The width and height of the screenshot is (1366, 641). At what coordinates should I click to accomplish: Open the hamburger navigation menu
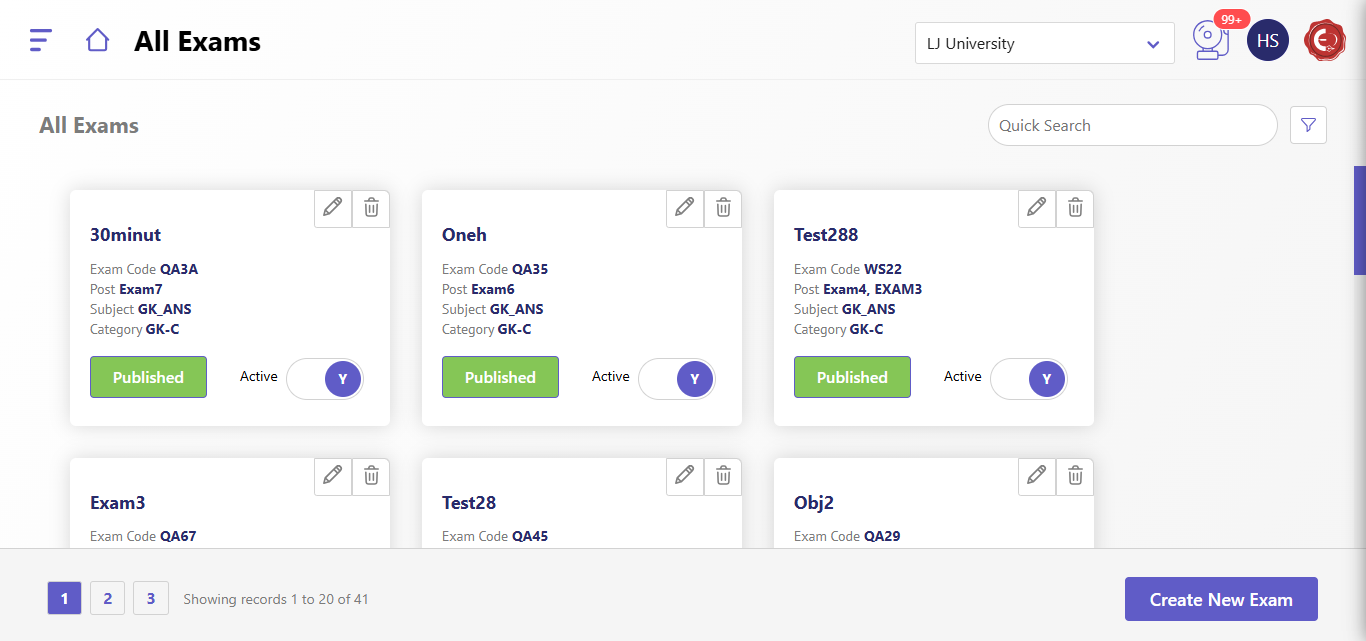tap(40, 40)
